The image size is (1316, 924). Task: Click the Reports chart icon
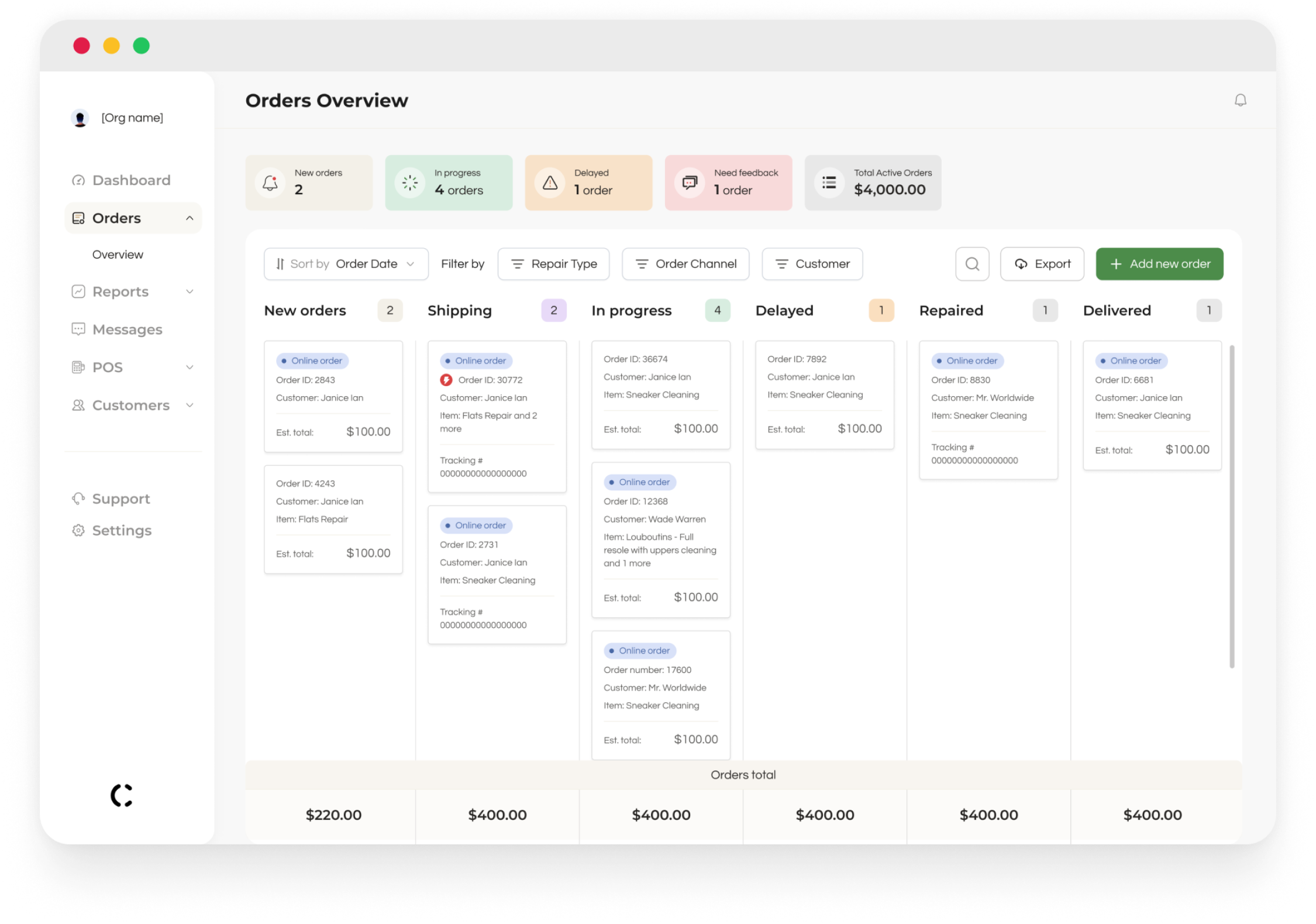78,291
